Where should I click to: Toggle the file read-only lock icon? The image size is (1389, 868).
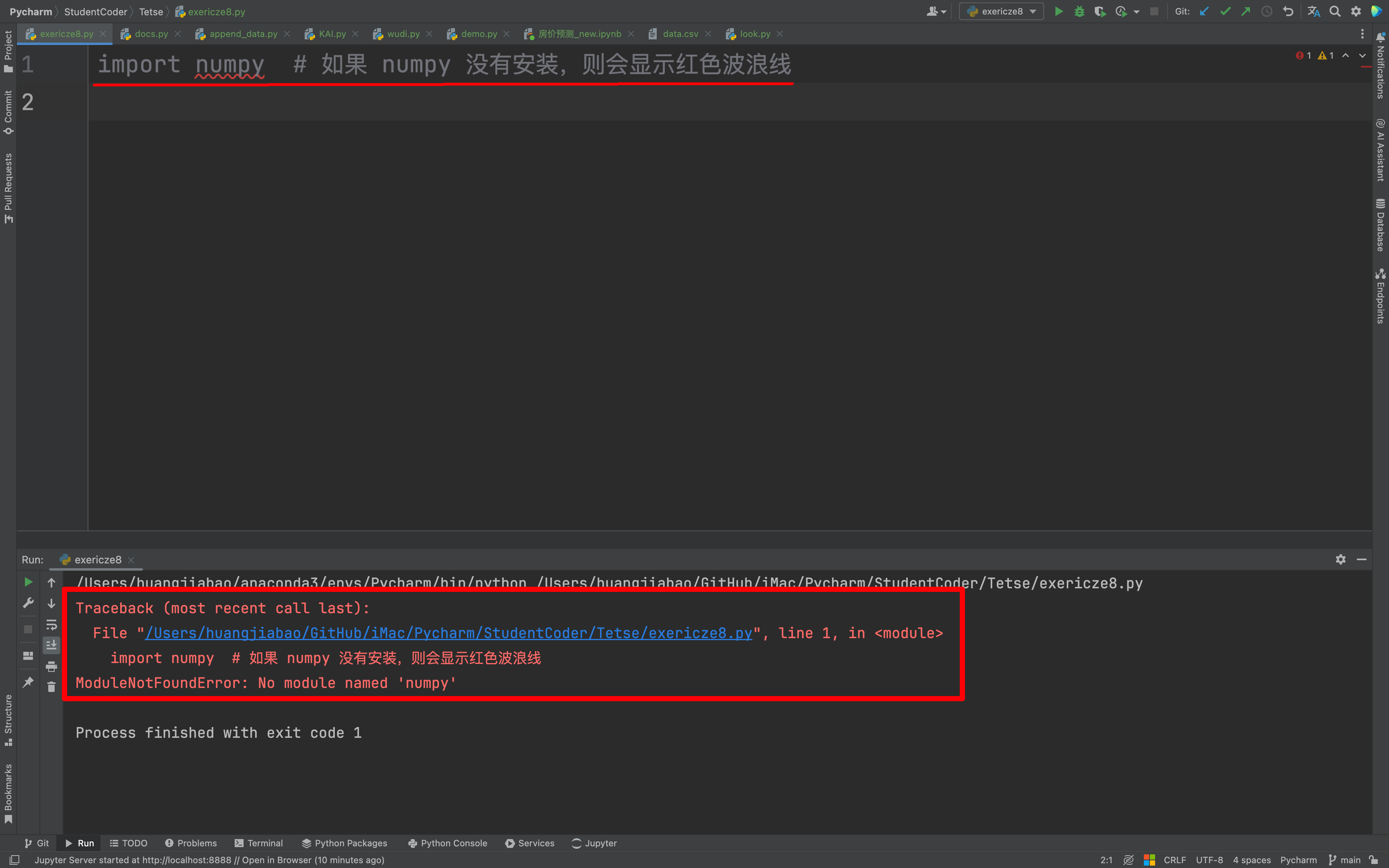[x=1373, y=860]
